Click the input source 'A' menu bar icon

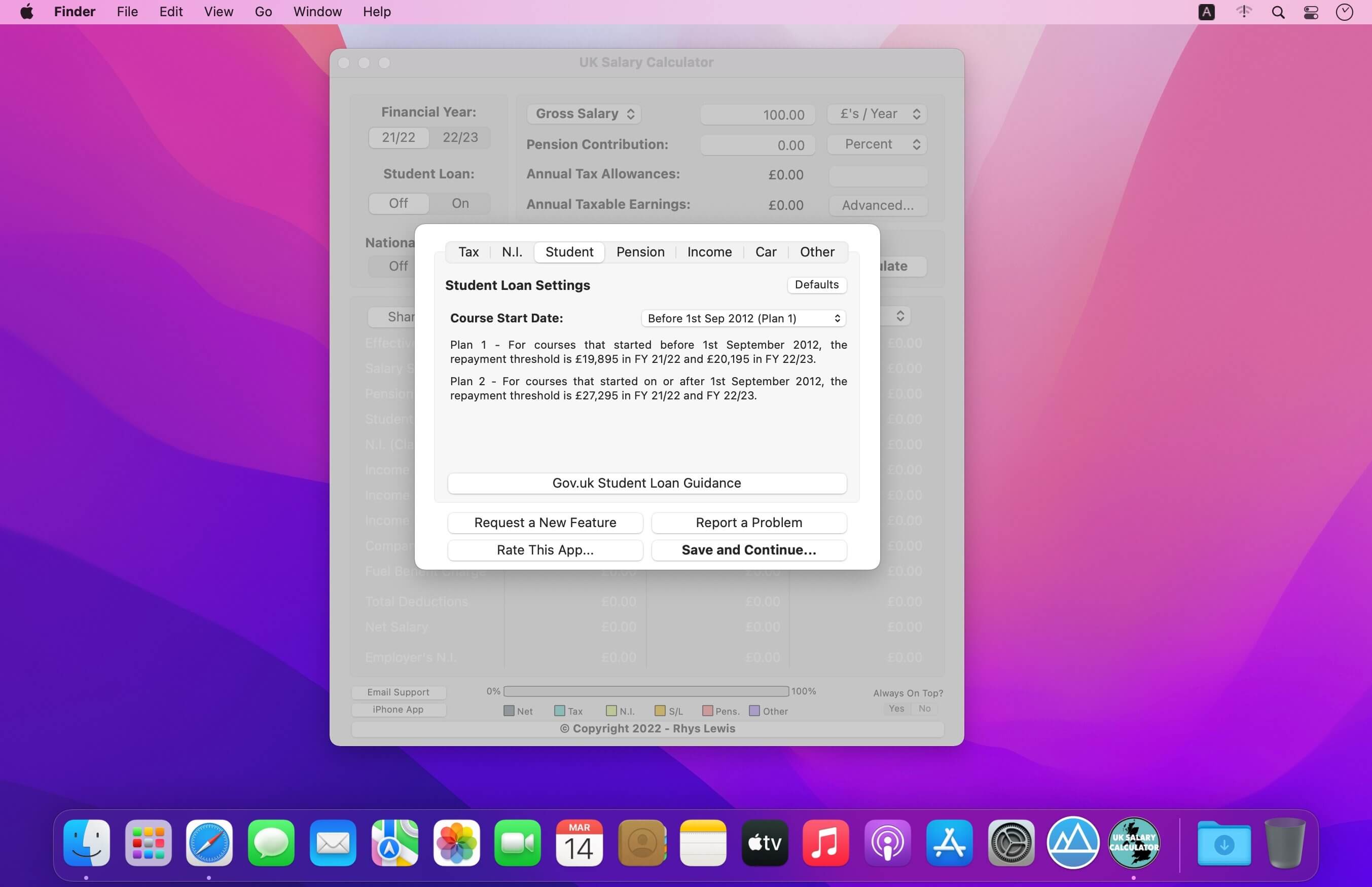1206,12
